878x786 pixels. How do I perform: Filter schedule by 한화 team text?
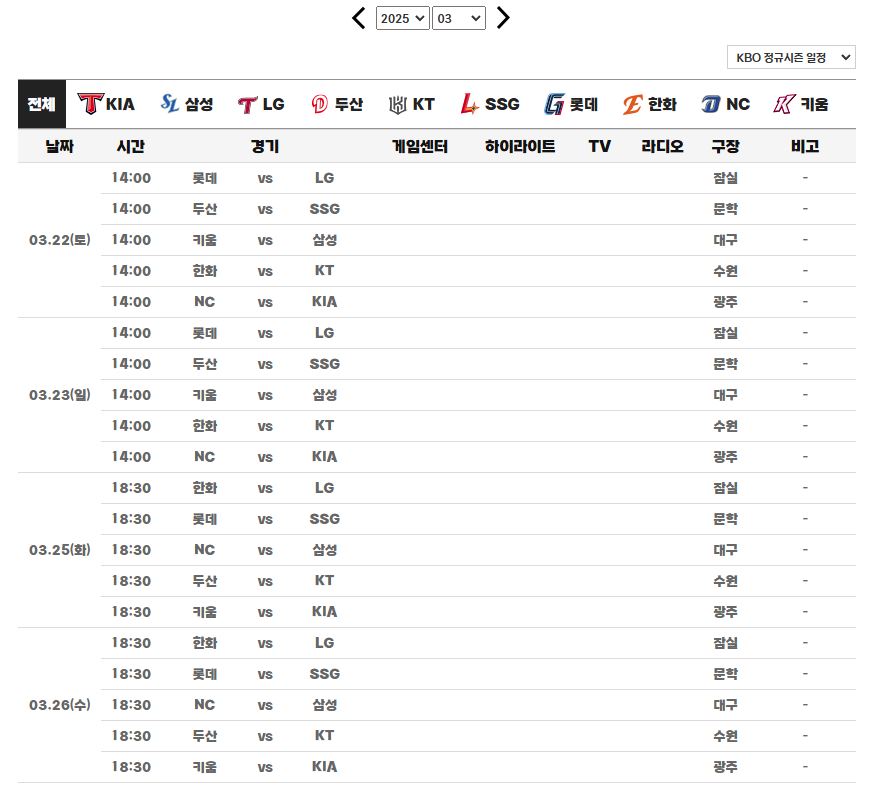point(662,104)
